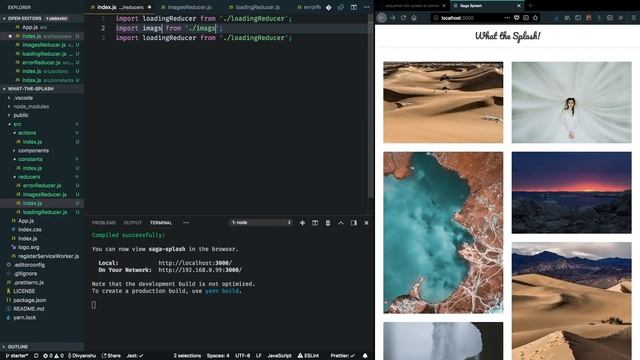
Task: Go forward in the browser
Action: tap(393, 18)
